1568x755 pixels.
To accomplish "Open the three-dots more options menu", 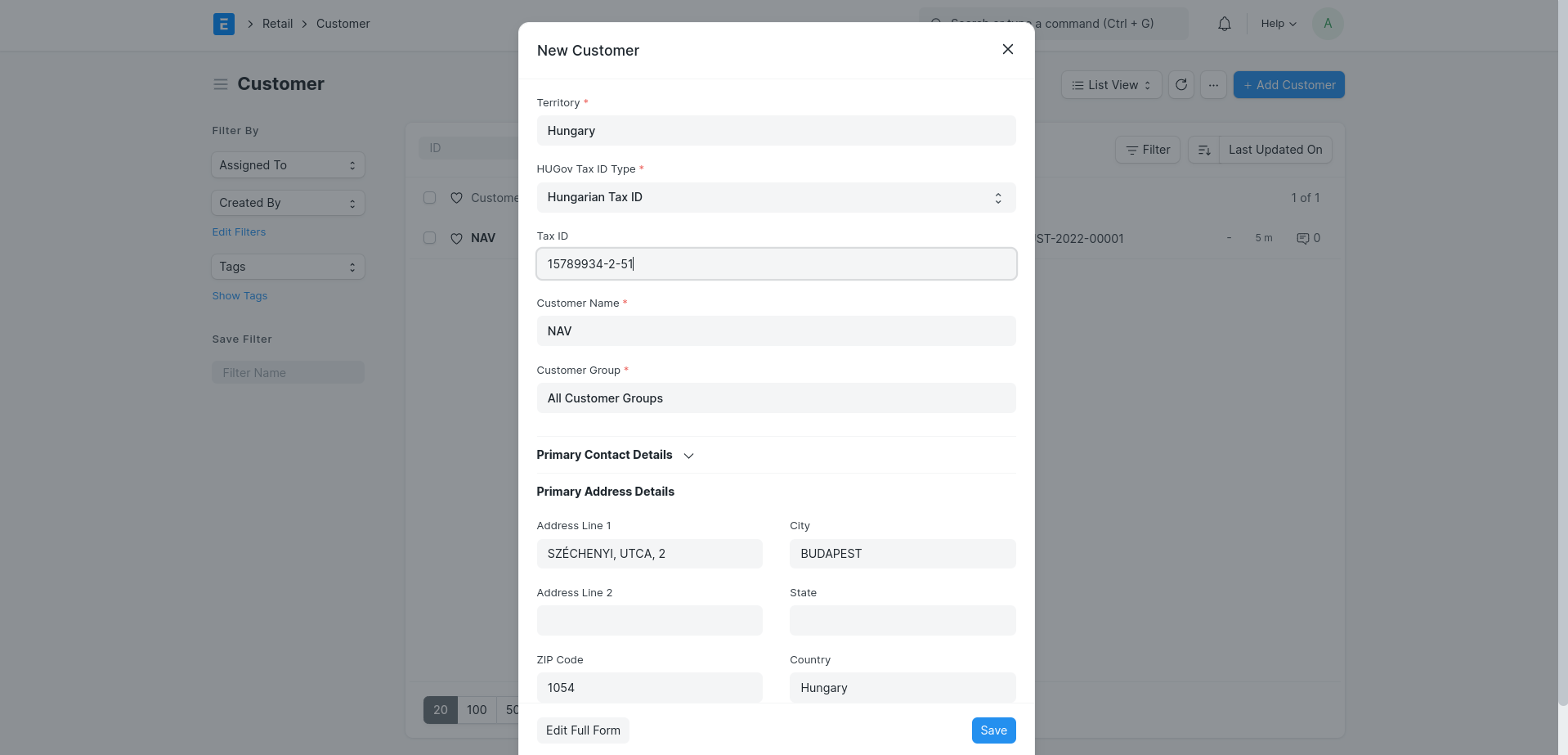I will click(1213, 85).
